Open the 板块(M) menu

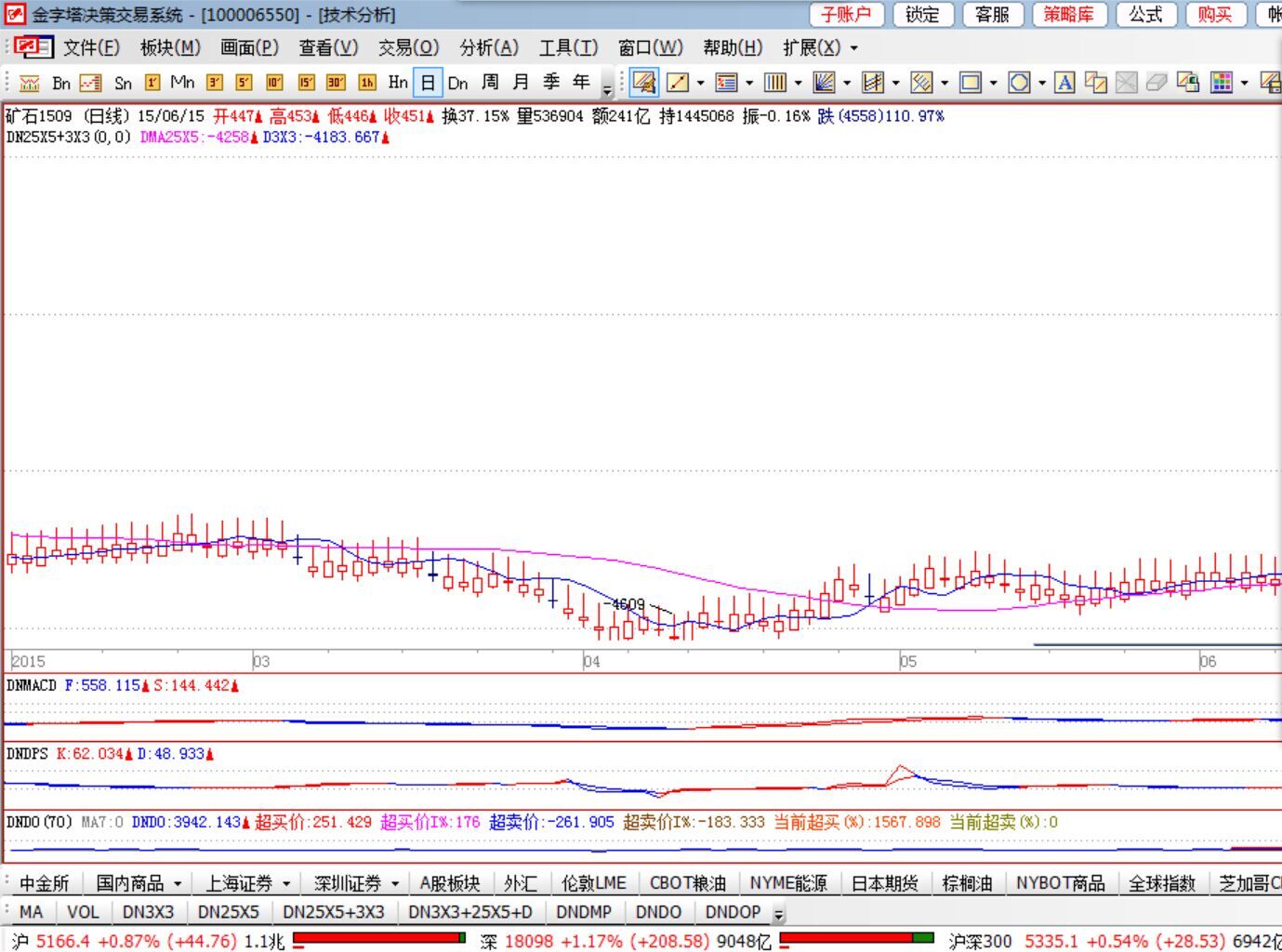[170, 47]
